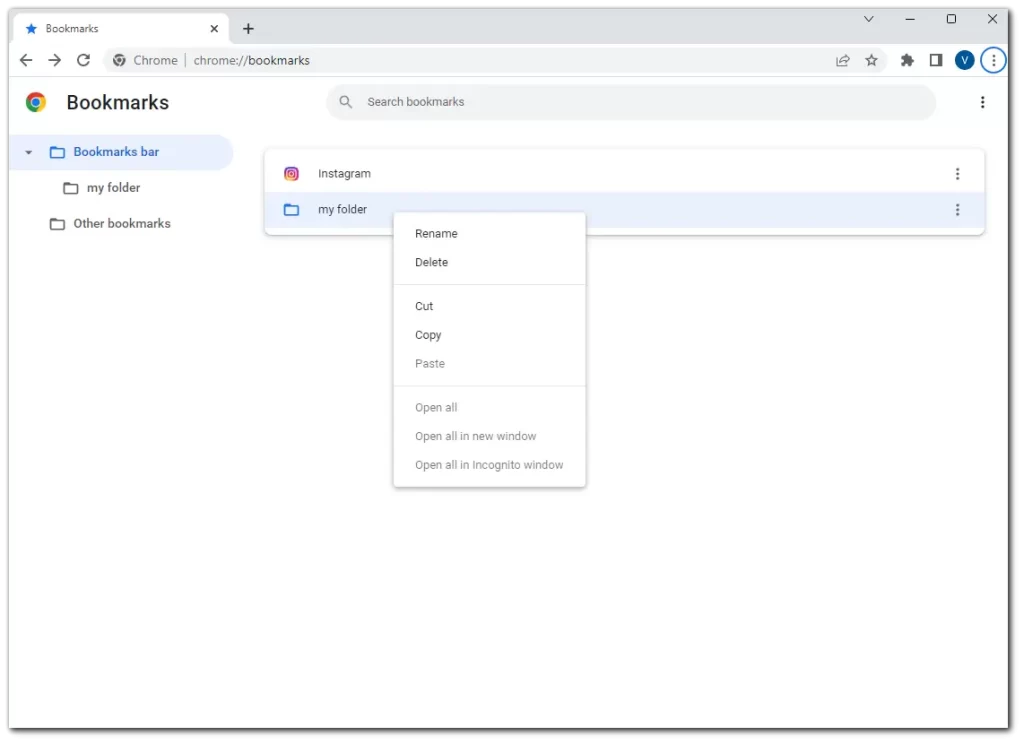This screenshot has height=744, width=1024.
Task: Click the magnifier icon in search bookmarks
Action: [345, 102]
